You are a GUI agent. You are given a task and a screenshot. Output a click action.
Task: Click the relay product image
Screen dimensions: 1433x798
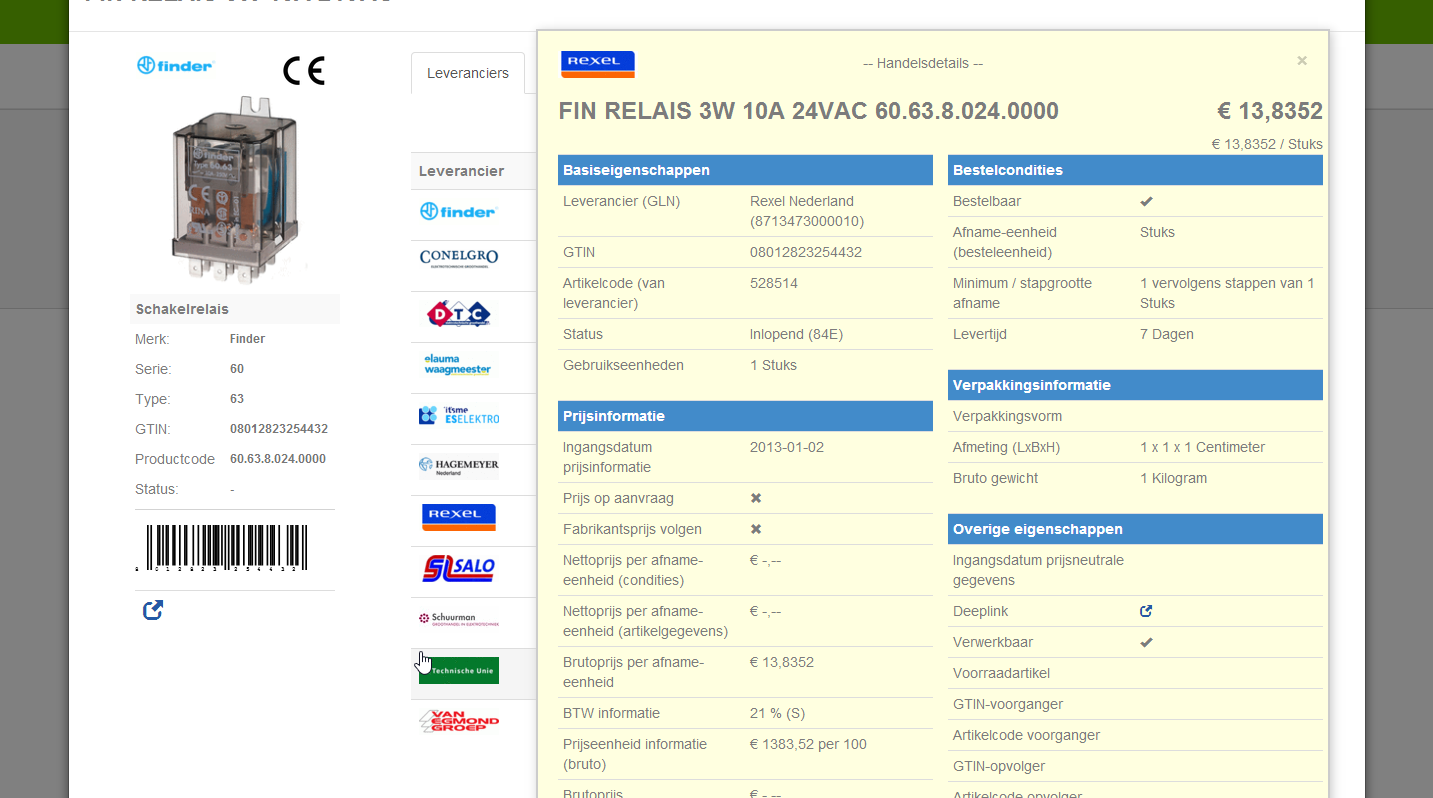(236, 188)
